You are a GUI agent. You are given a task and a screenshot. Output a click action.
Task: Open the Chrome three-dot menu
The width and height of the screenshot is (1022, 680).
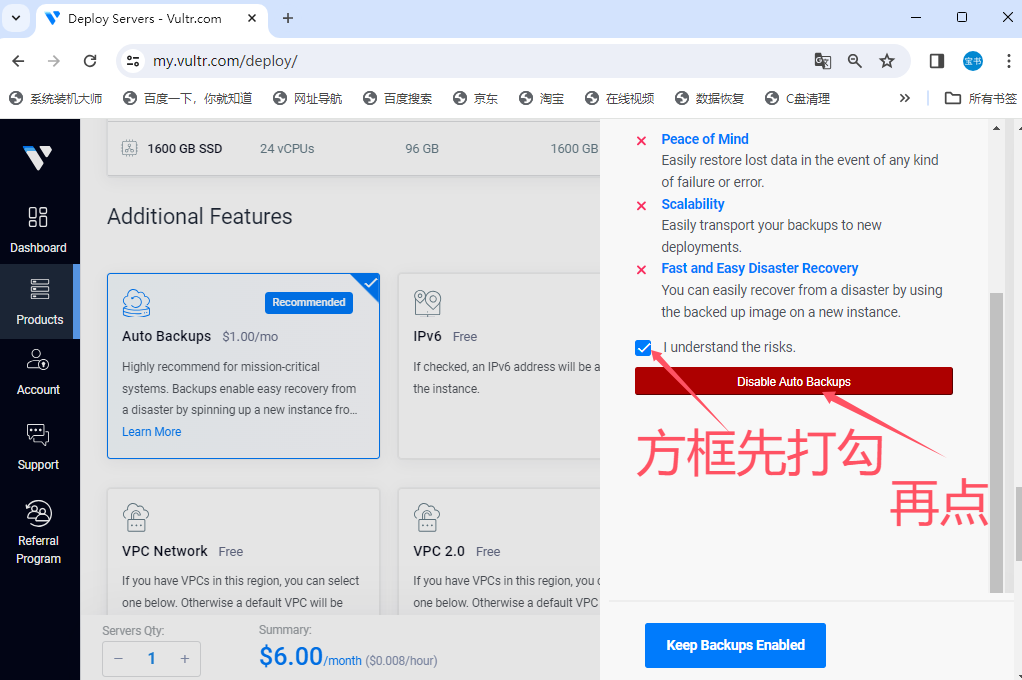click(x=1008, y=61)
